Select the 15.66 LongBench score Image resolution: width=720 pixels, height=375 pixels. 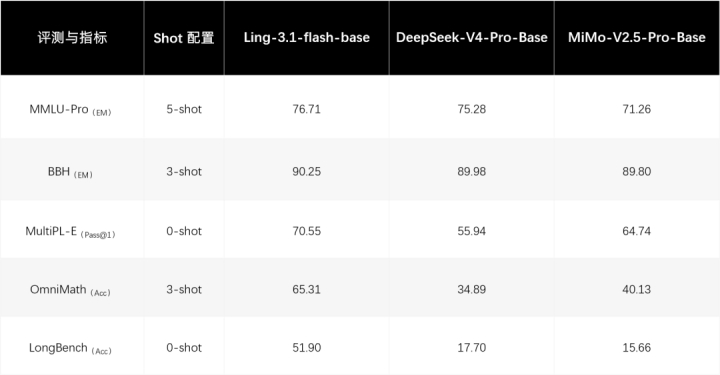click(636, 348)
